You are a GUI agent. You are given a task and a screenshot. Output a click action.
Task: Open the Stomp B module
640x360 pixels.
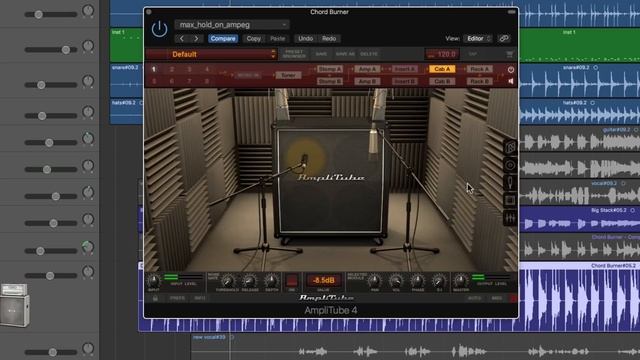(x=330, y=81)
